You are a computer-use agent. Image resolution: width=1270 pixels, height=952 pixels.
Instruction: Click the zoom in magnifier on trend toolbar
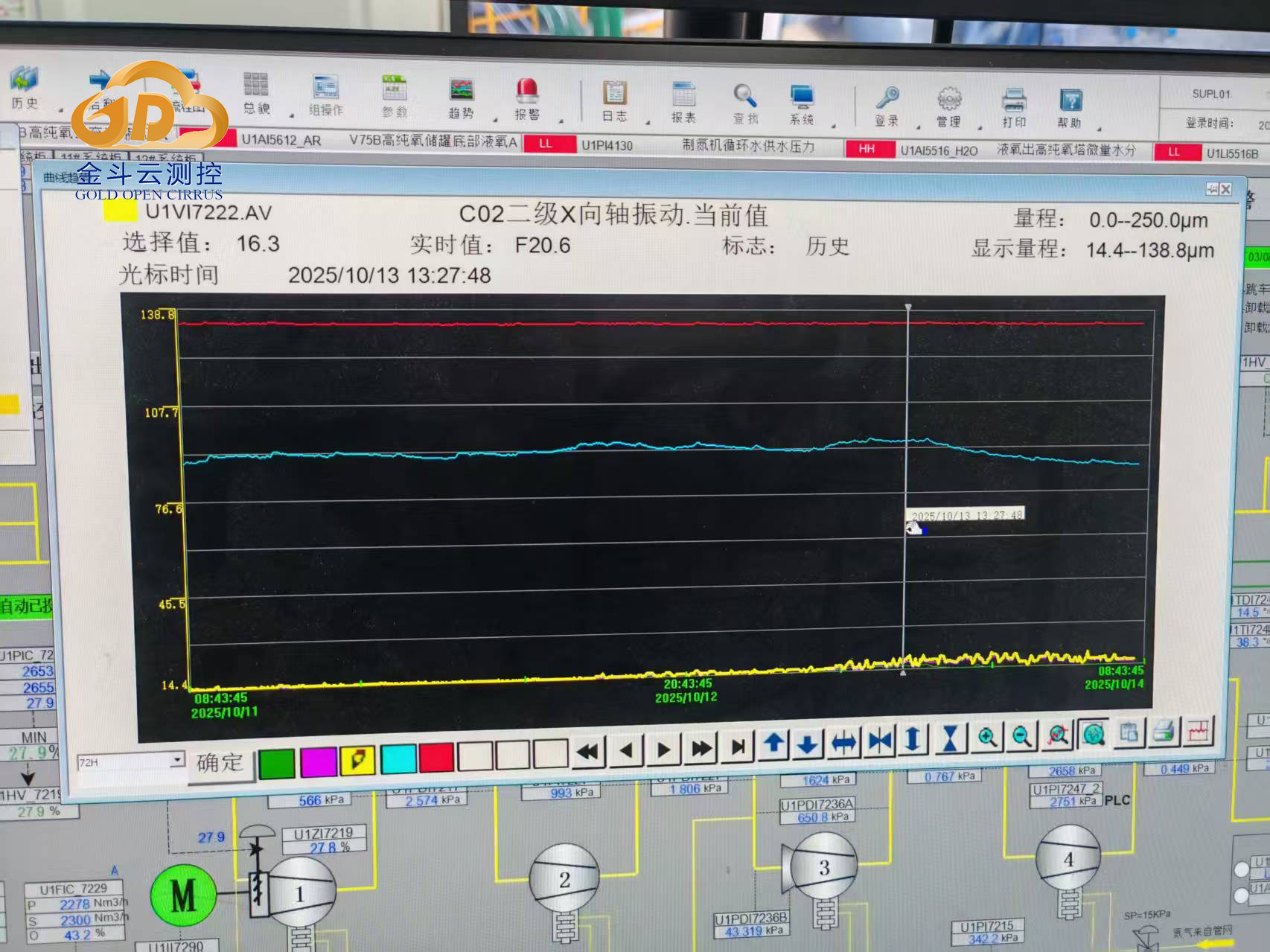987,737
